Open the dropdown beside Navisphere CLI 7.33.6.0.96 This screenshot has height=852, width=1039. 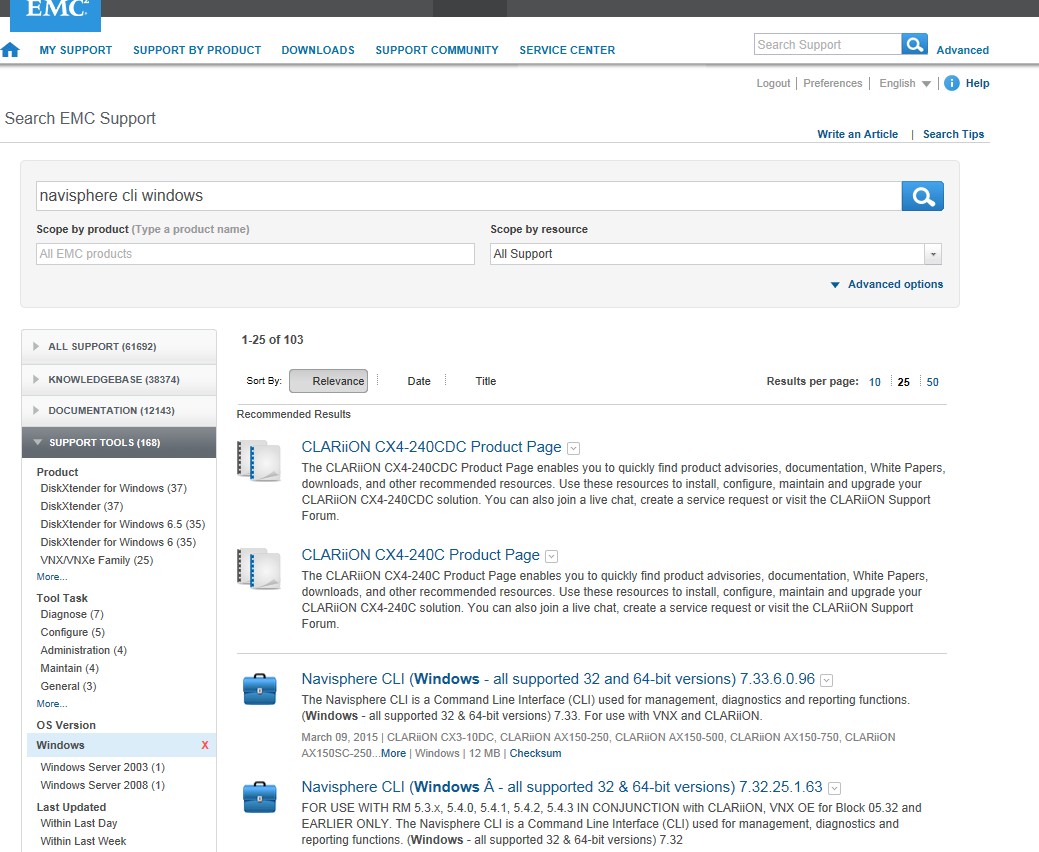pyautogui.click(x=826, y=680)
